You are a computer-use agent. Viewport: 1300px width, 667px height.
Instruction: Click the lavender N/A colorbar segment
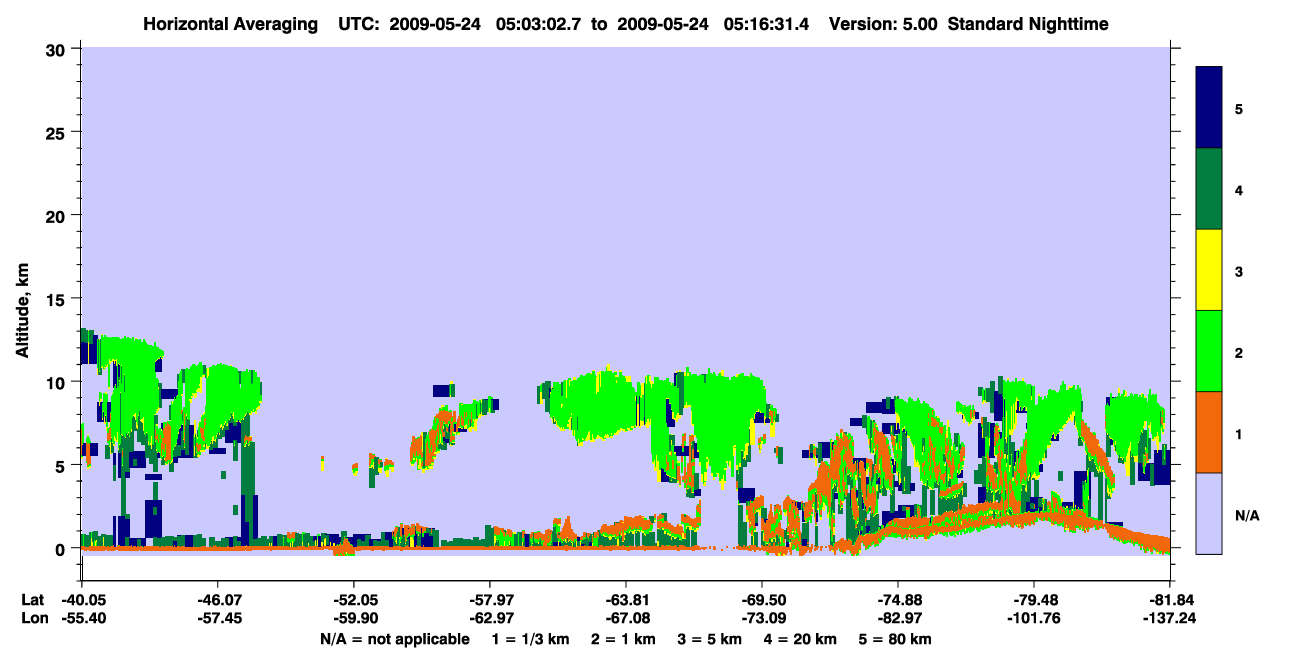pos(1209,513)
